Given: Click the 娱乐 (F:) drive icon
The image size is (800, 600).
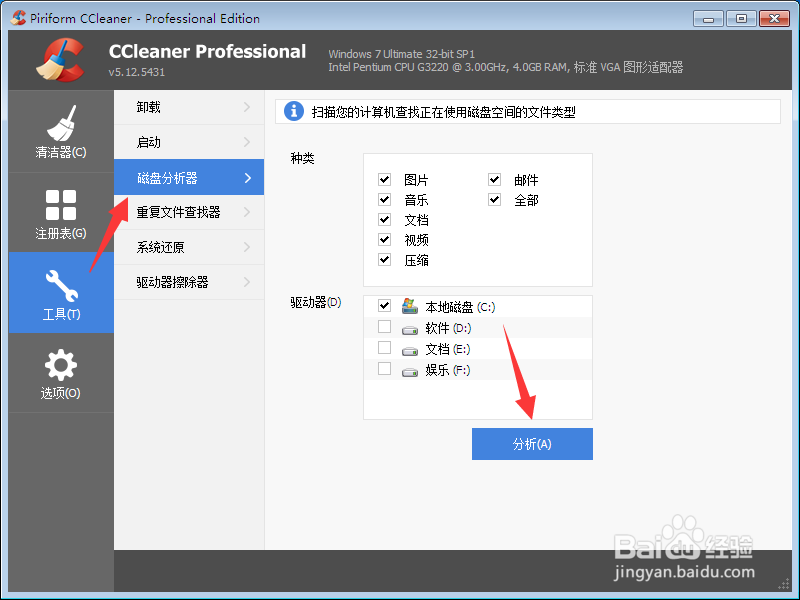Looking at the screenshot, I should (410, 372).
